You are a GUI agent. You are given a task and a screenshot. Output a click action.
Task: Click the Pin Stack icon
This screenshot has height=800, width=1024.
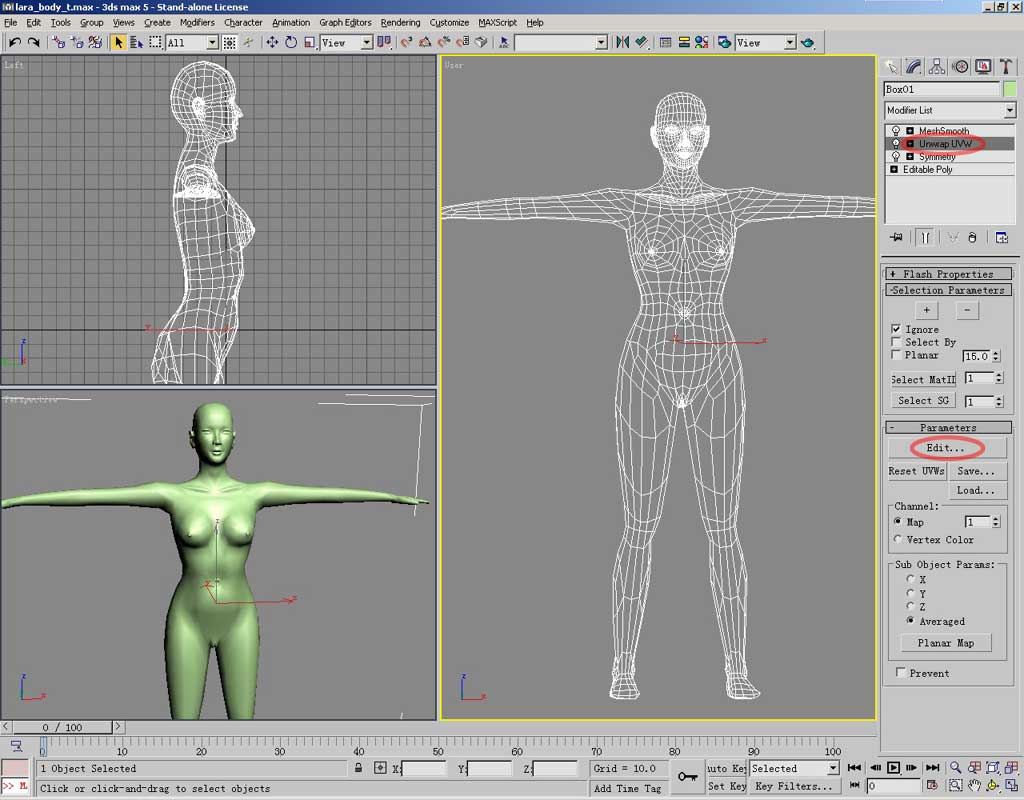point(896,237)
